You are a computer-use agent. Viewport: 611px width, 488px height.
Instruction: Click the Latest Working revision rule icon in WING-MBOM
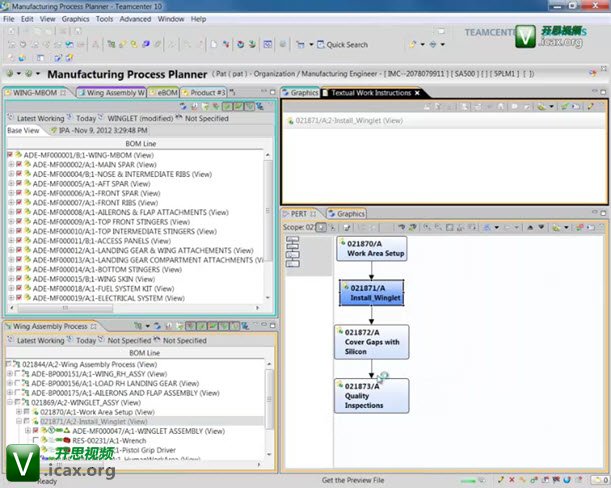[12, 118]
